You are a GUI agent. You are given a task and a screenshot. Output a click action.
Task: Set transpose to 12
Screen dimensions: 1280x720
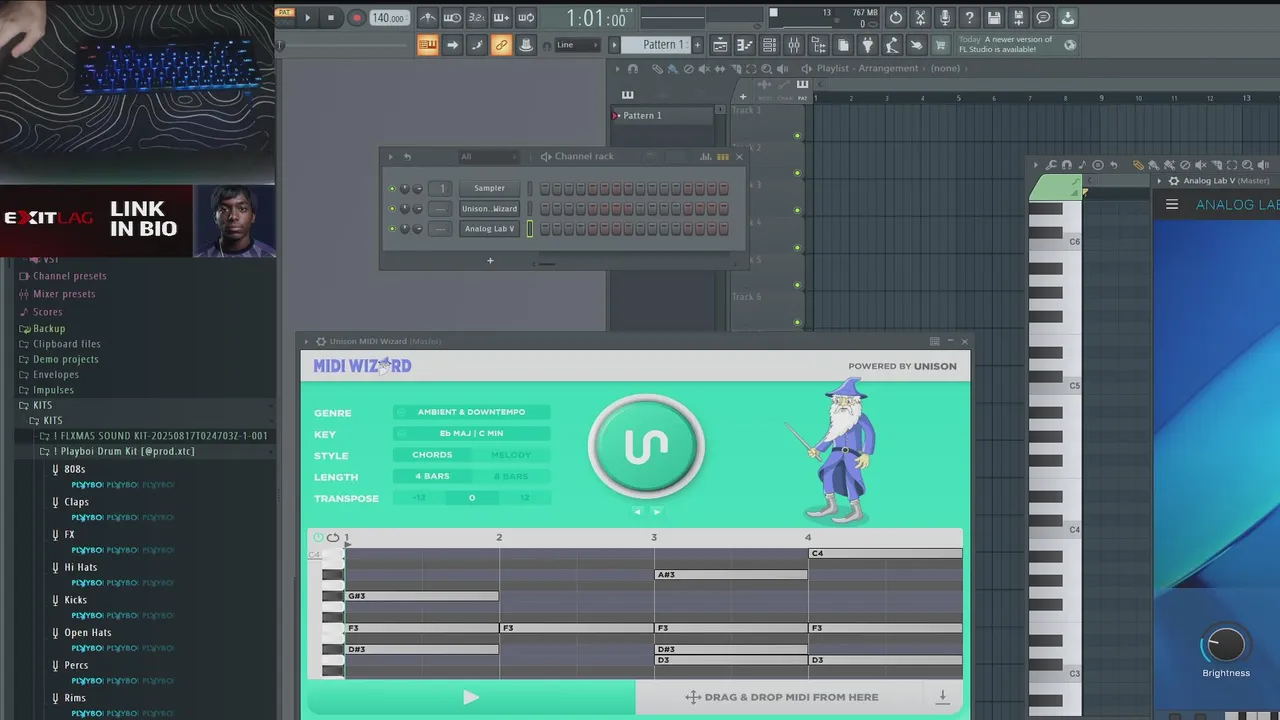click(x=524, y=498)
